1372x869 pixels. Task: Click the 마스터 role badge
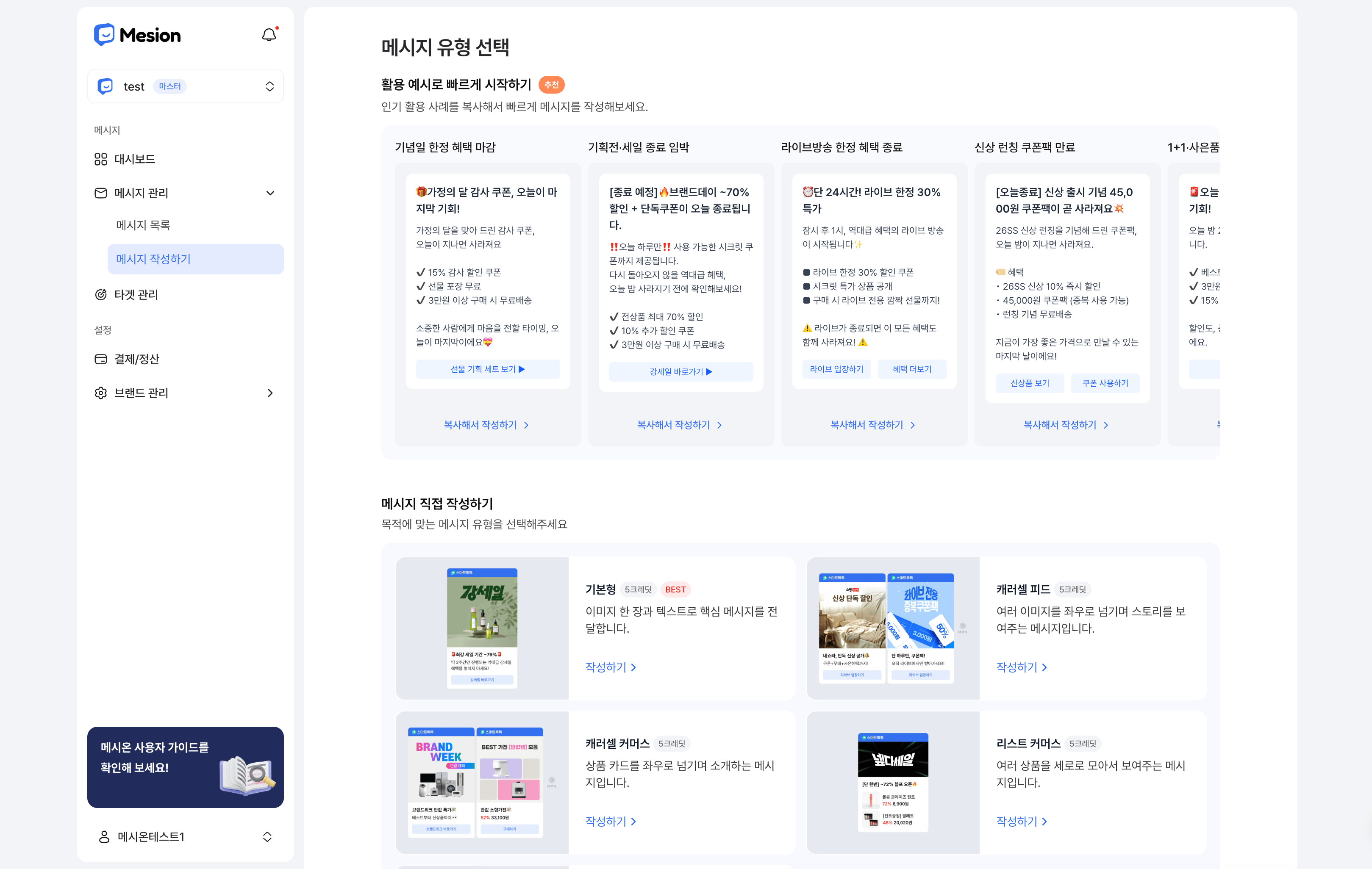(x=170, y=86)
